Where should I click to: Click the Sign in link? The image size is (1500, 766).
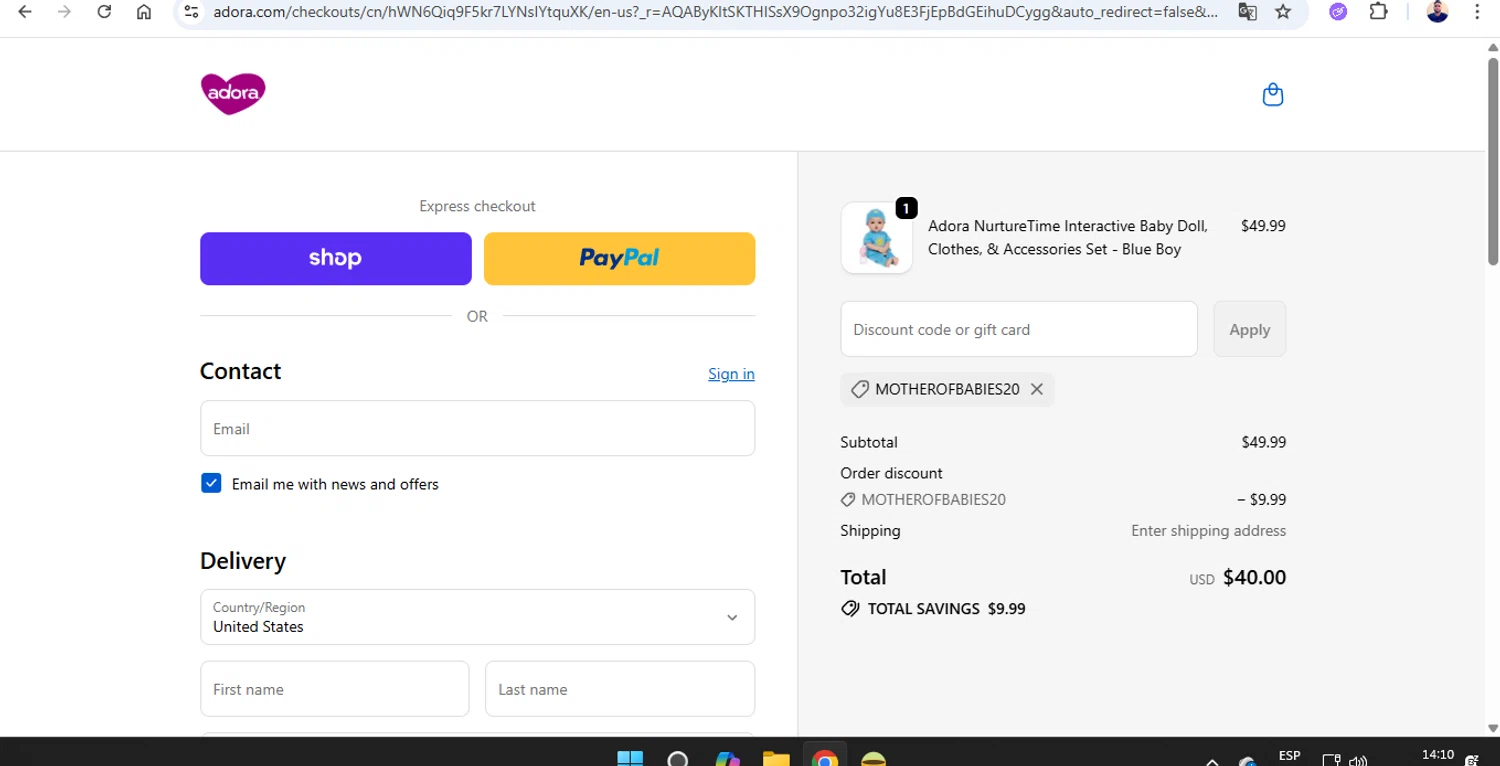[731, 374]
